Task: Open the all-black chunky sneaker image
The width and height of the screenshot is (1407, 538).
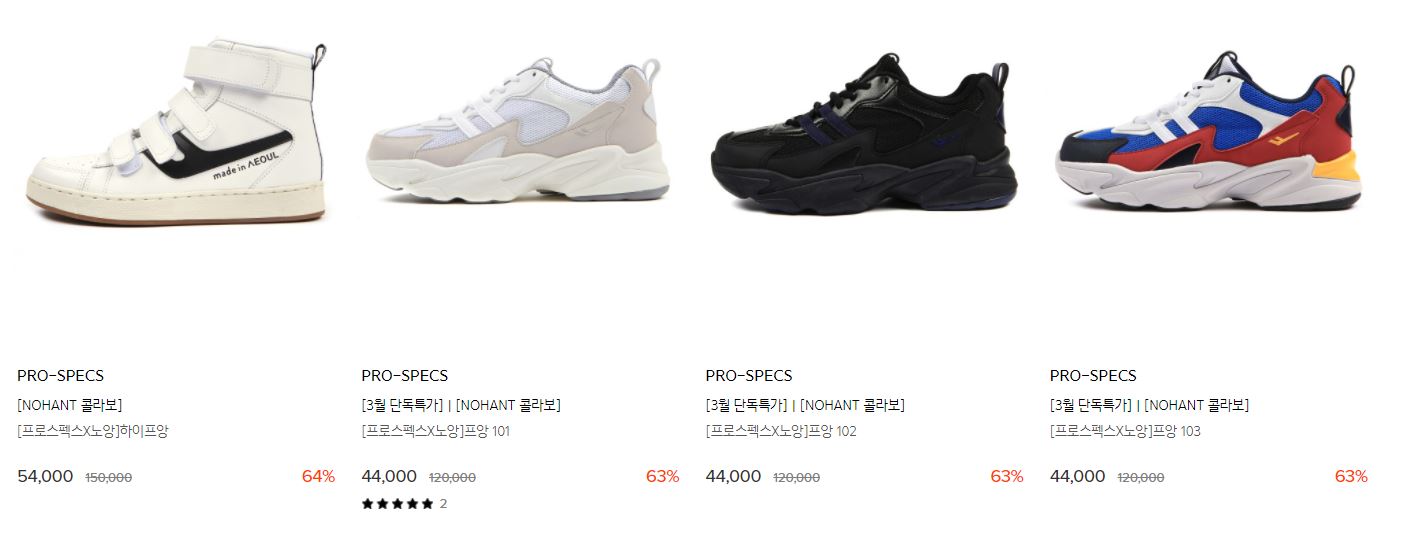Action: [x=863, y=133]
